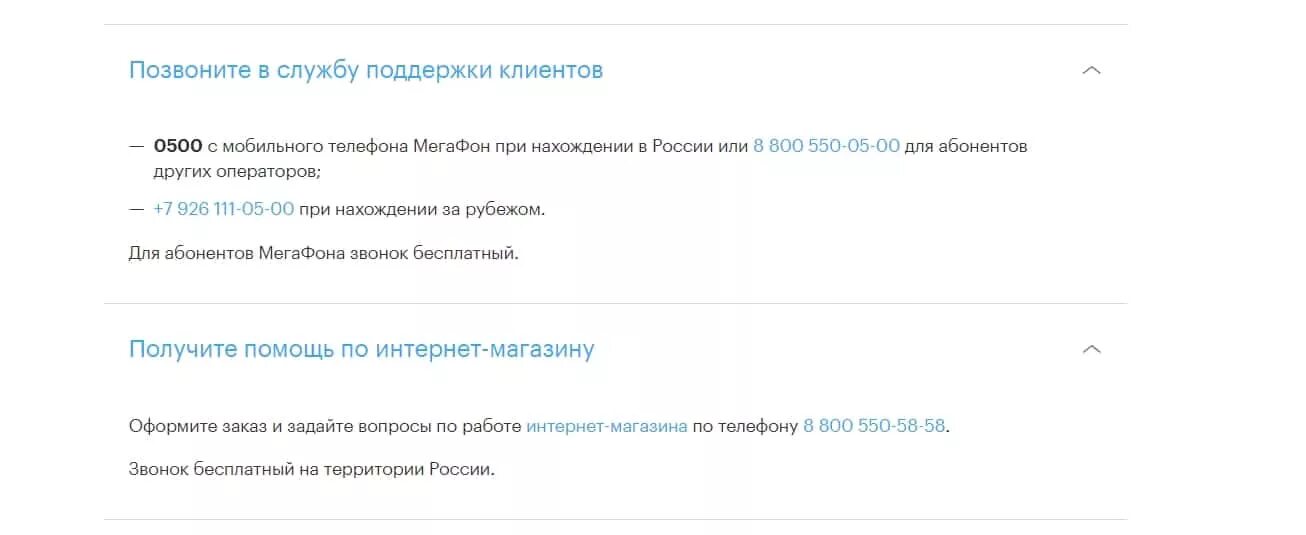The image size is (1306, 535).
Task: Click the dash bullet before +7 926 number
Action: point(137,209)
